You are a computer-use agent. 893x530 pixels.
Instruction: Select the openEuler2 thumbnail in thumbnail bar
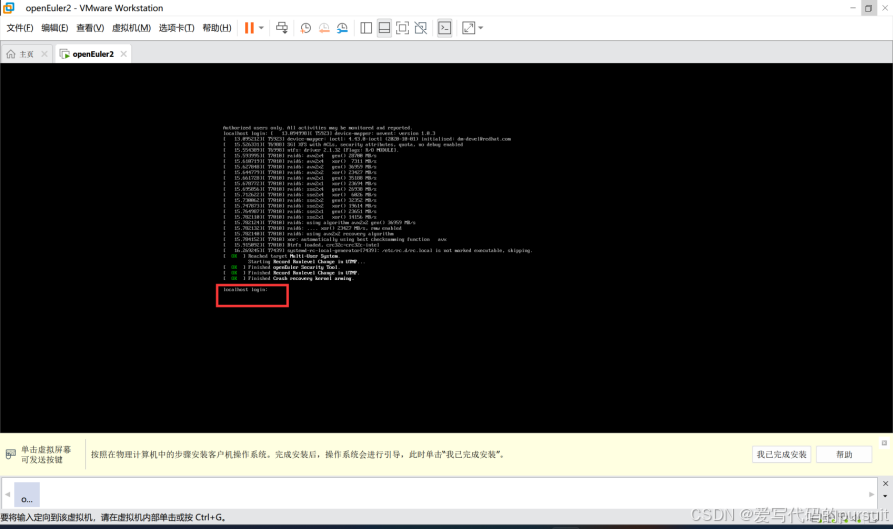click(x=27, y=494)
